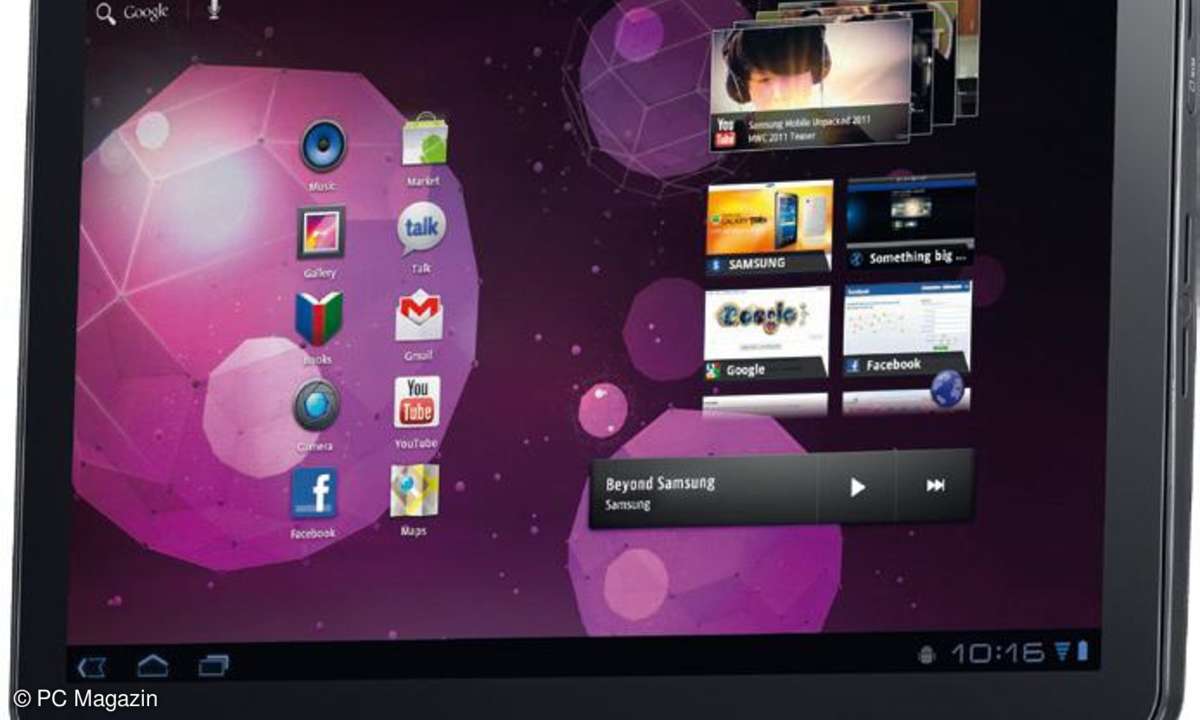The image size is (1200, 720).
Task: Start voice search with microphone icon
Action: pyautogui.click(x=213, y=10)
